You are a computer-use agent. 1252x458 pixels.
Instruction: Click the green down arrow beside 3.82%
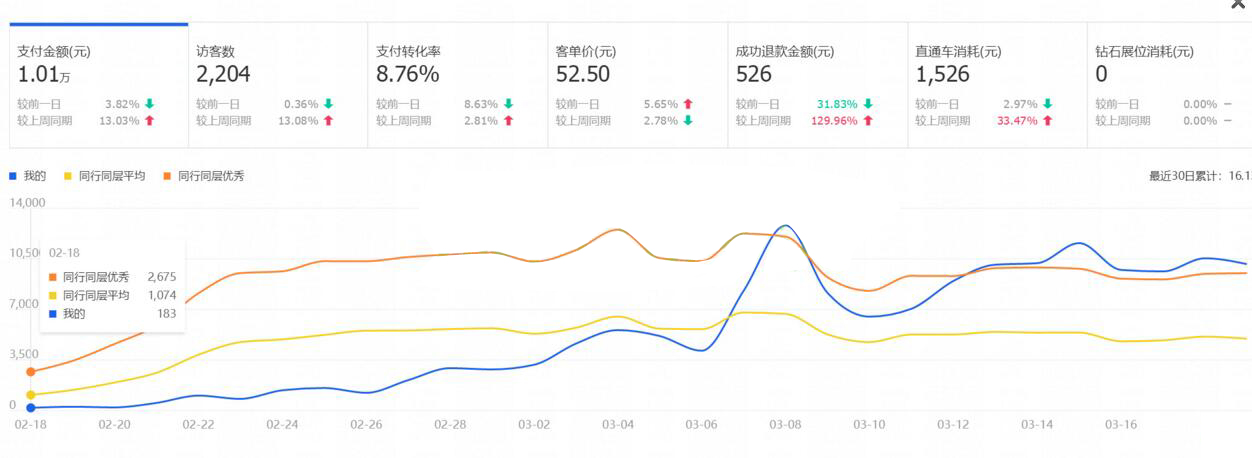point(149,103)
